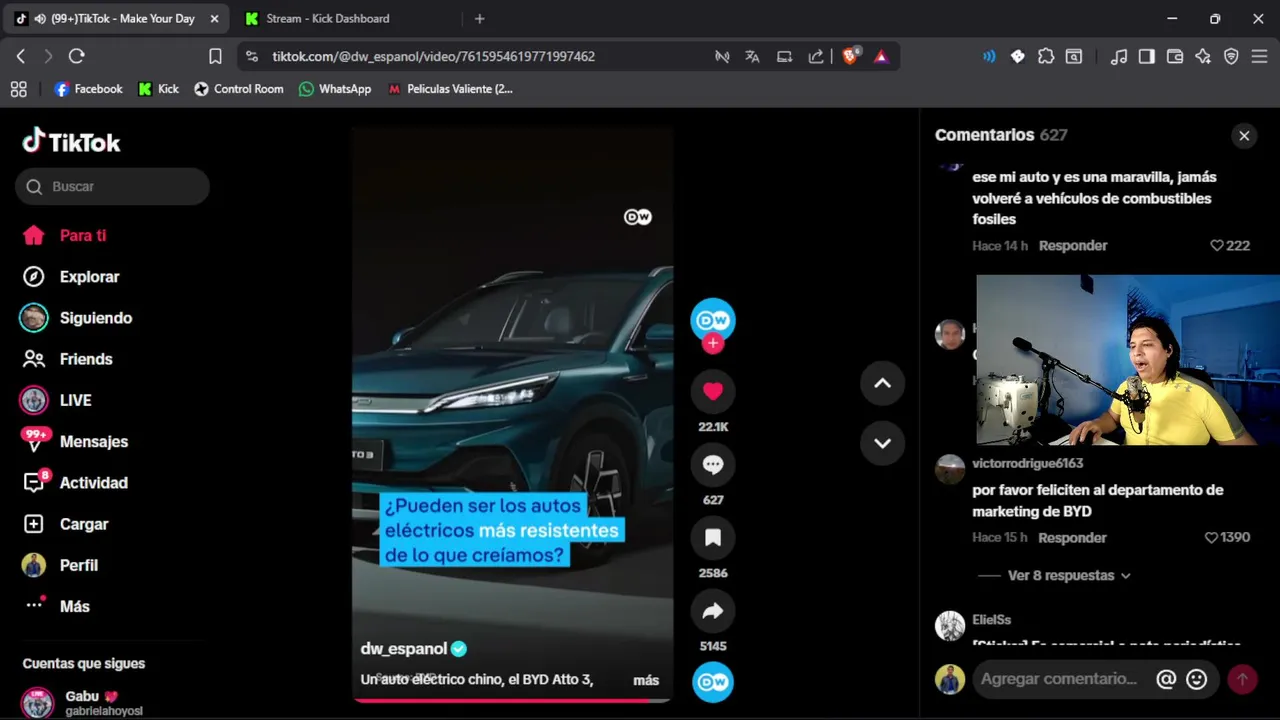
Task: Open the browser main menu hamburger
Action: pos(1260,57)
